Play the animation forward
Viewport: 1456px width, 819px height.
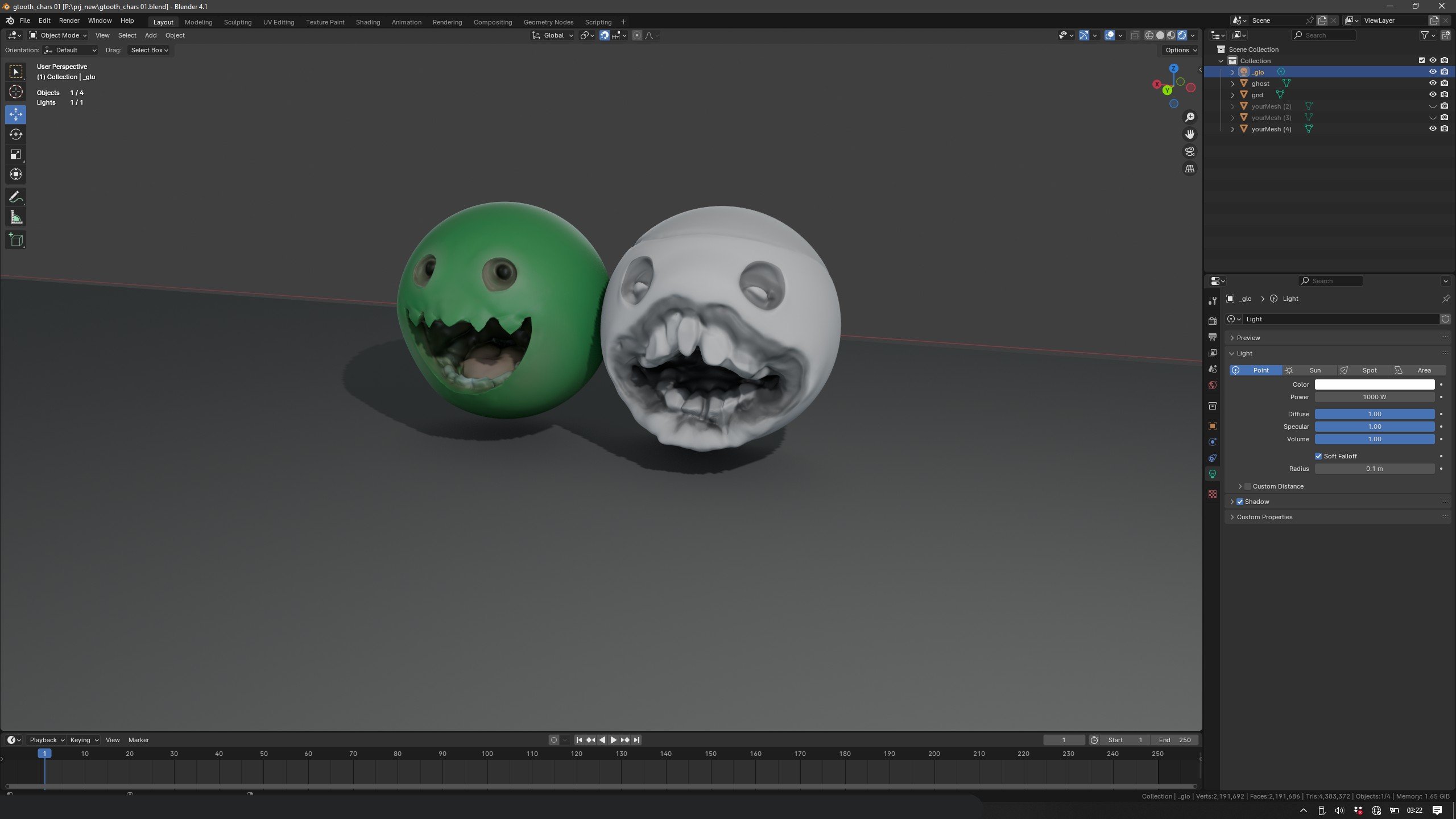(x=613, y=739)
